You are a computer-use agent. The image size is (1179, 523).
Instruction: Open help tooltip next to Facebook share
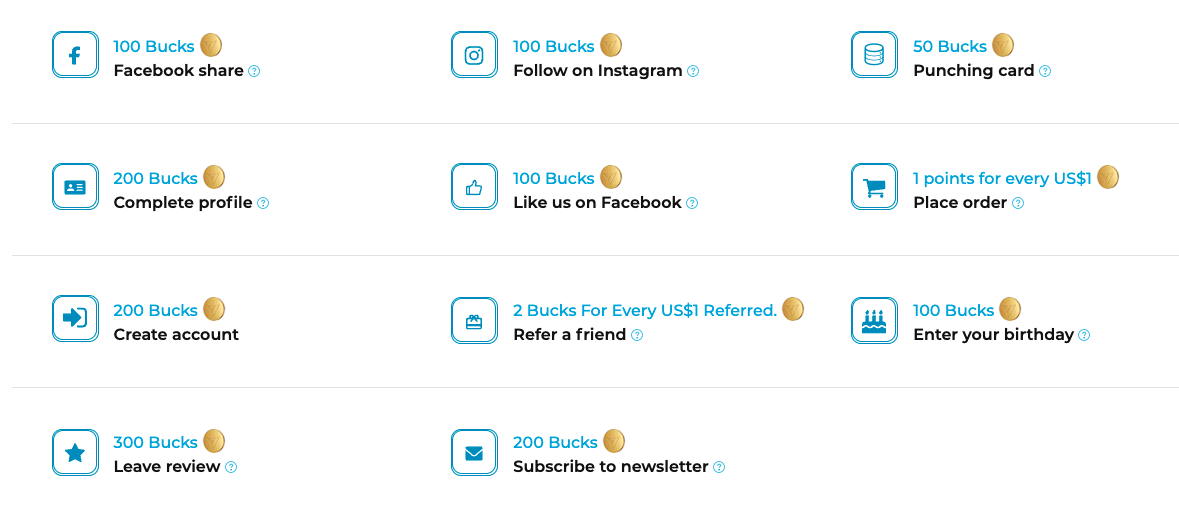coord(254,71)
